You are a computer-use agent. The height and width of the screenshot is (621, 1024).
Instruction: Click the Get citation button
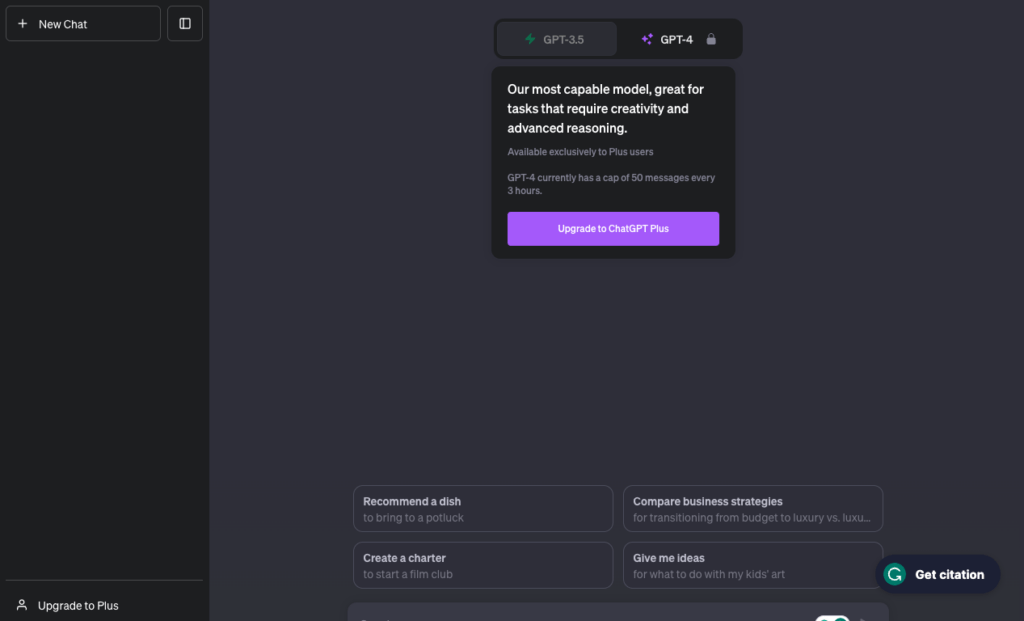(x=938, y=574)
